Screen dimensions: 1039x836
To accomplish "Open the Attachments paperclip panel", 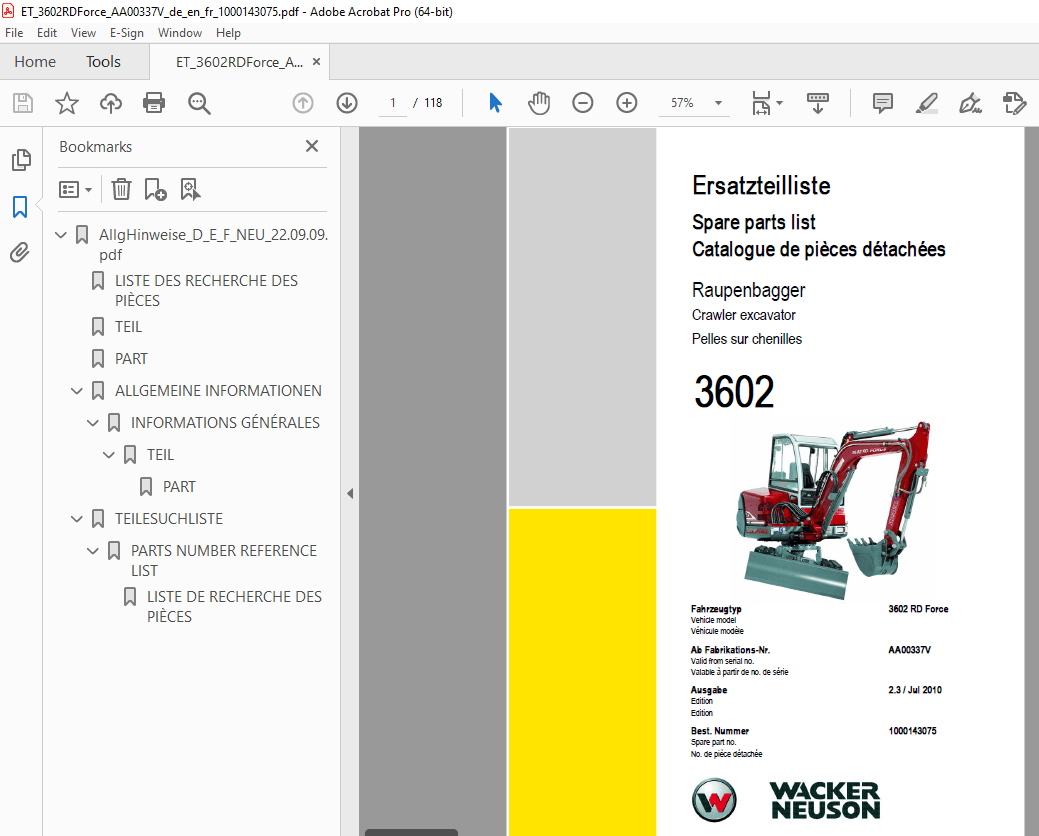I will coord(19,252).
